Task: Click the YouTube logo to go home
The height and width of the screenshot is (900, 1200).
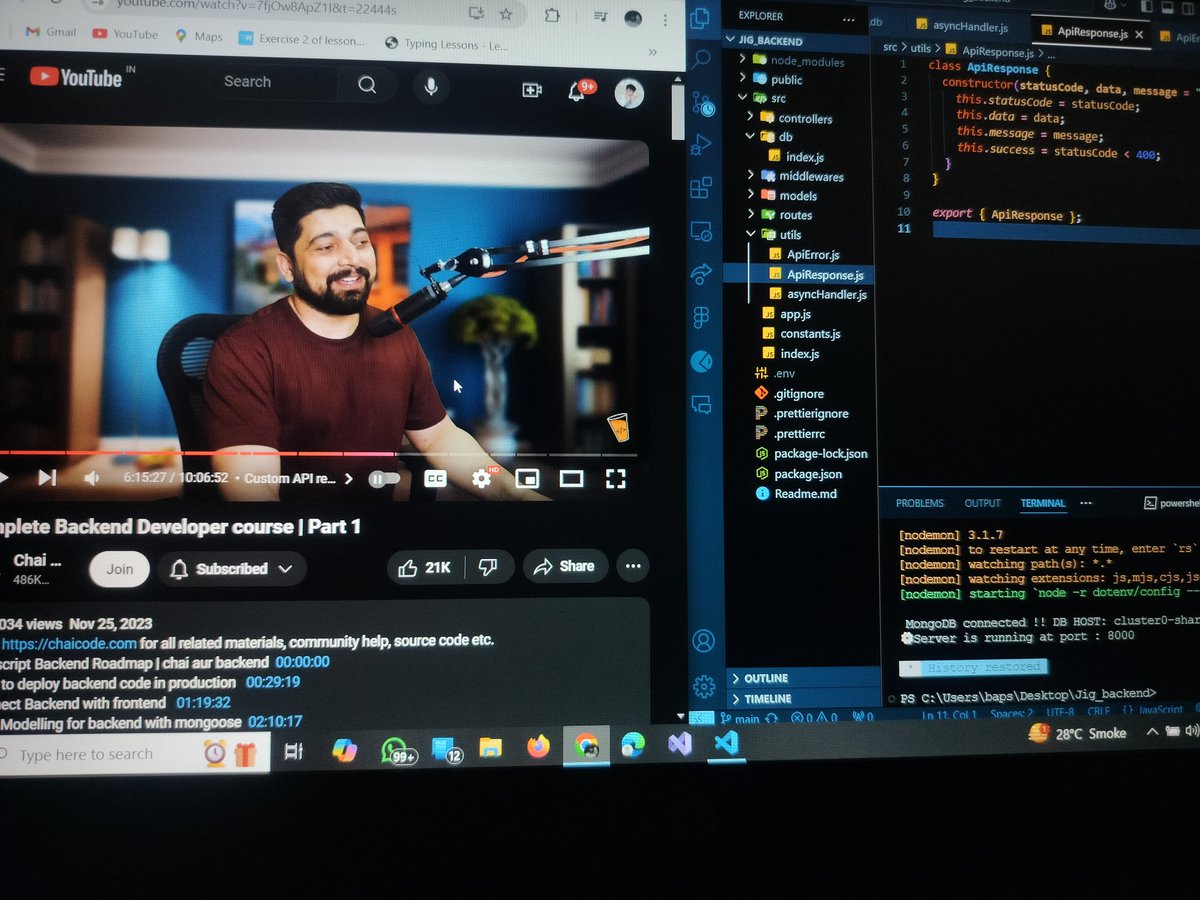Action: pyautogui.click(x=75, y=78)
